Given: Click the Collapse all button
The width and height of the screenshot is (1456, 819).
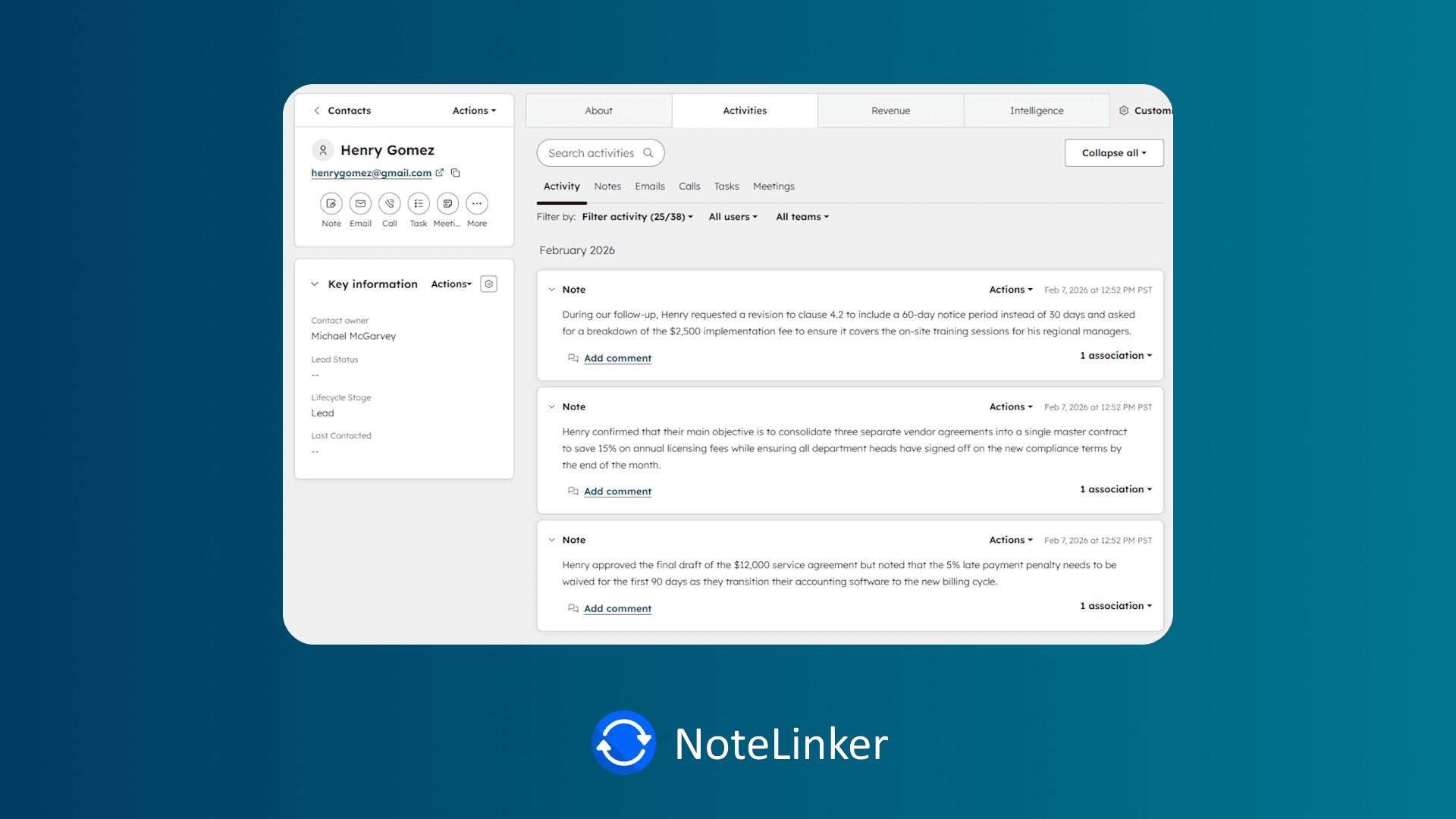Looking at the screenshot, I should pos(1113,152).
